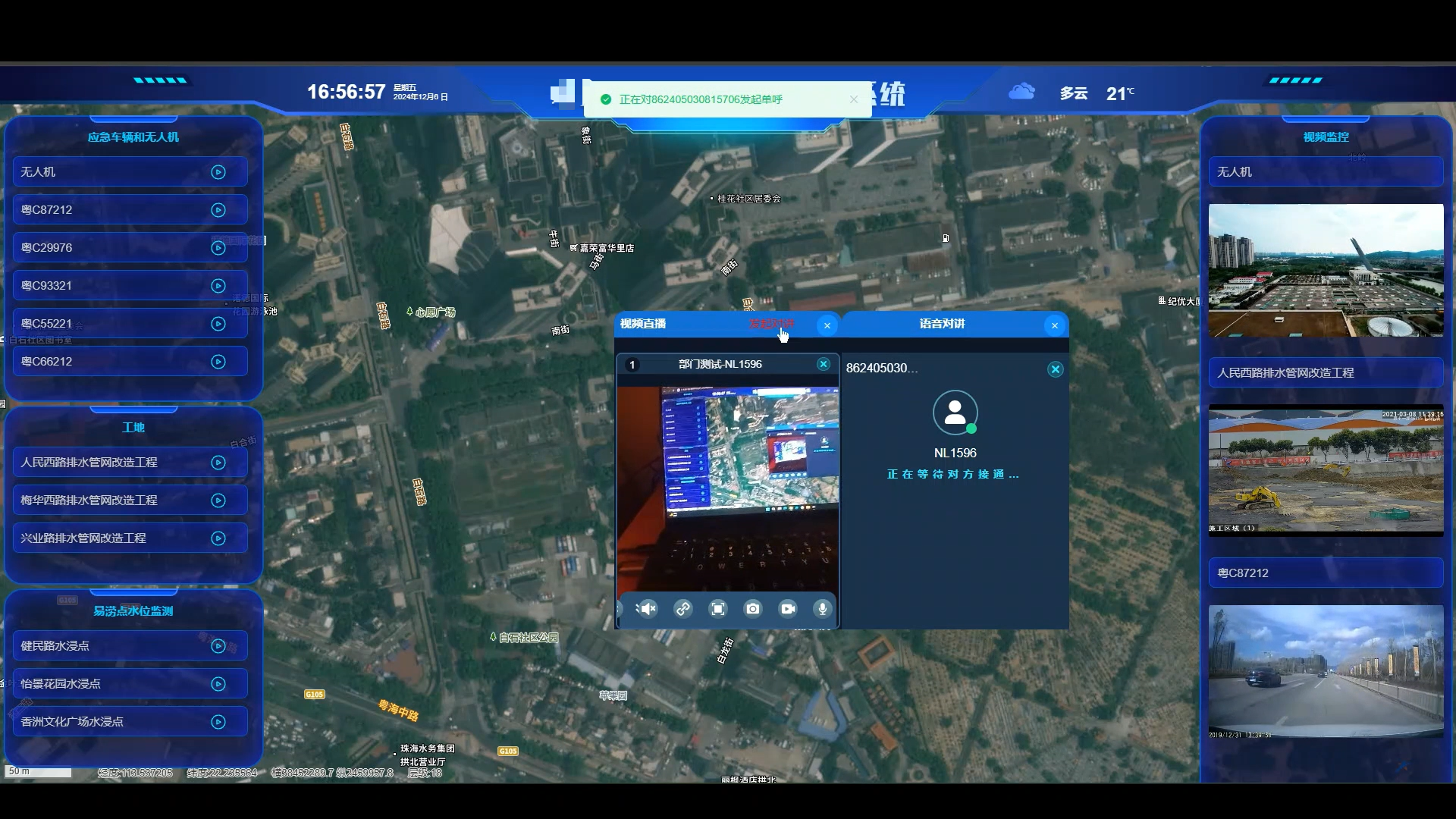Click the 21℃ temperature reading
This screenshot has height=819, width=1456.
(x=1120, y=93)
